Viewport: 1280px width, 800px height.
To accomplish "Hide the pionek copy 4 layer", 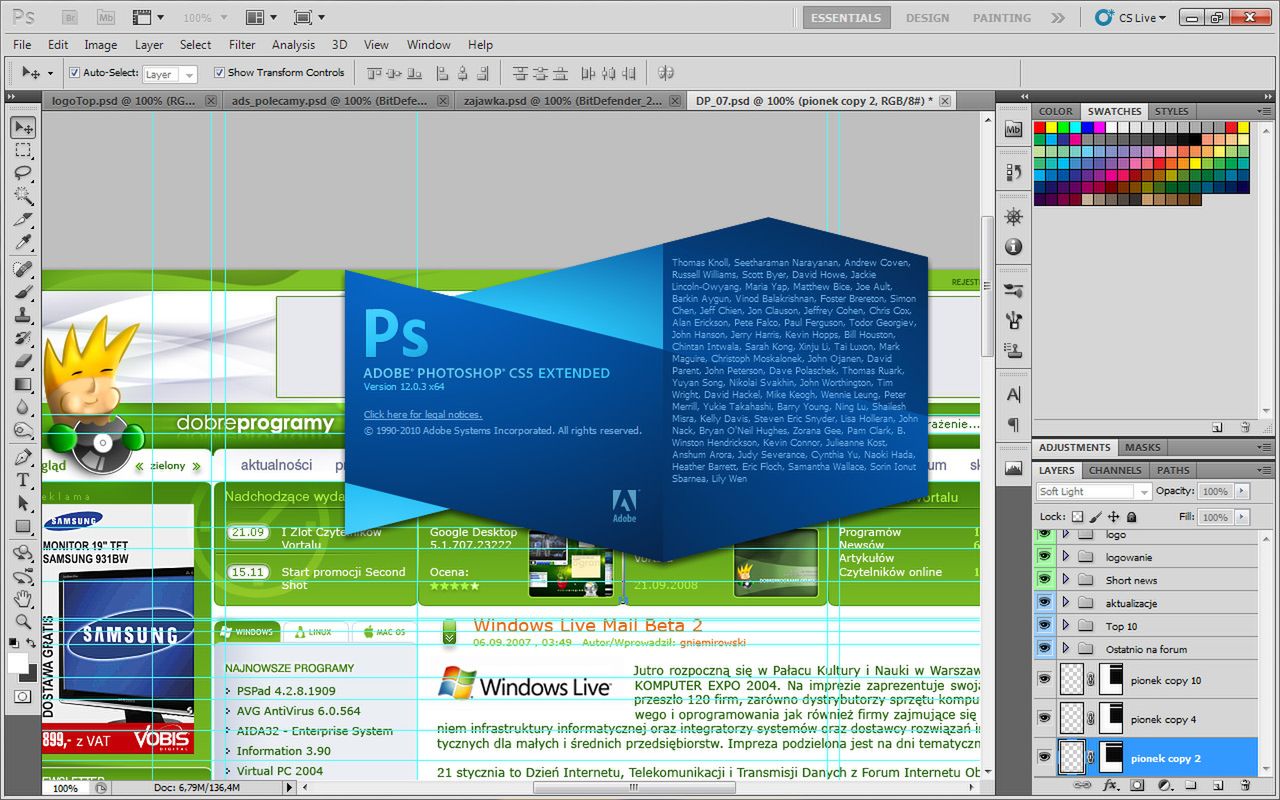I will tap(1044, 719).
